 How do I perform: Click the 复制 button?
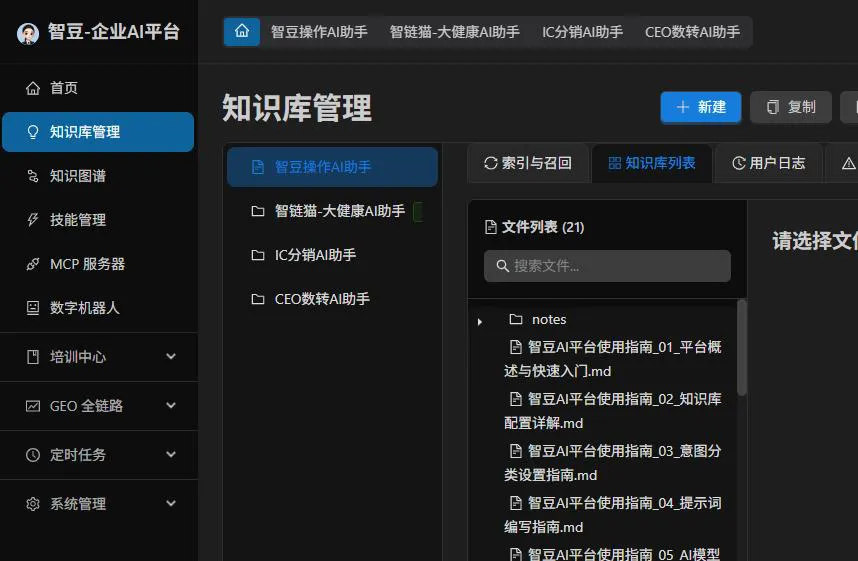point(791,107)
